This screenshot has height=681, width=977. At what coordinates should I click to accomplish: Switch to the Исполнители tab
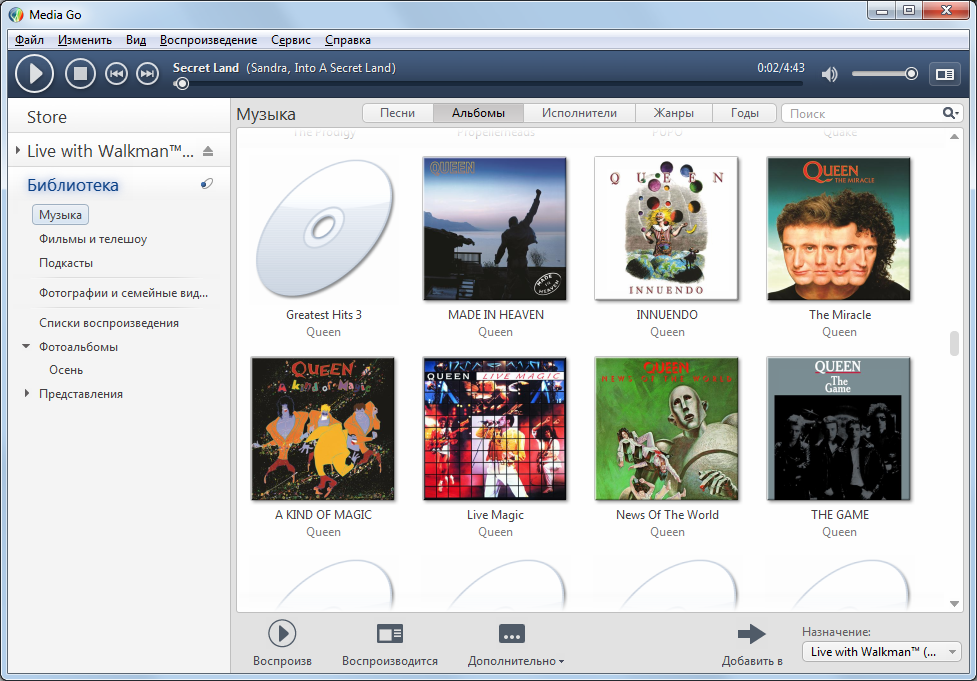click(x=579, y=113)
